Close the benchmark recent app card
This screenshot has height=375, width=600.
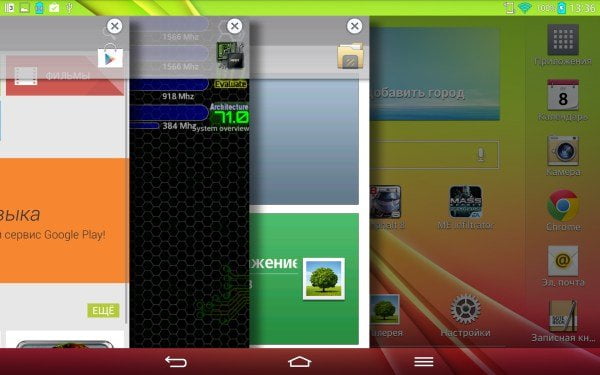click(234, 26)
